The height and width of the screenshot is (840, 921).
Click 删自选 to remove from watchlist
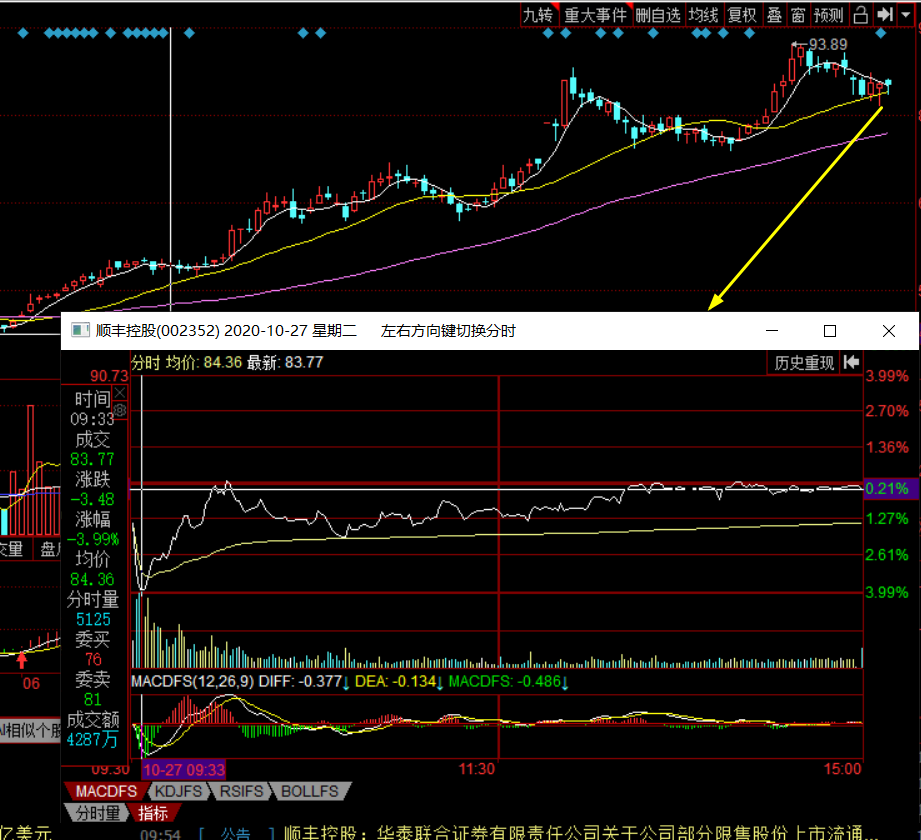point(658,14)
